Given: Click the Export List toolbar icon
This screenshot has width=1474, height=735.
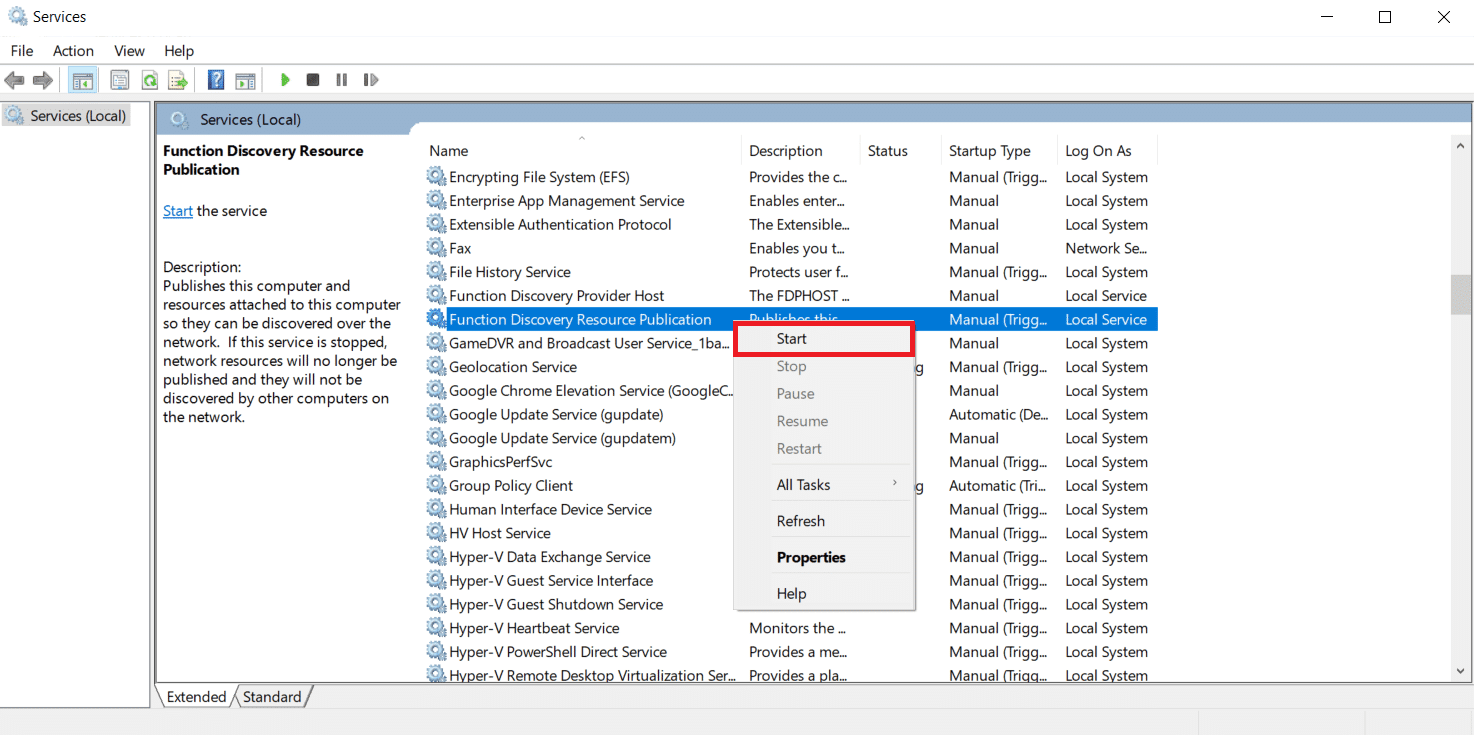Looking at the screenshot, I should click(x=177, y=80).
